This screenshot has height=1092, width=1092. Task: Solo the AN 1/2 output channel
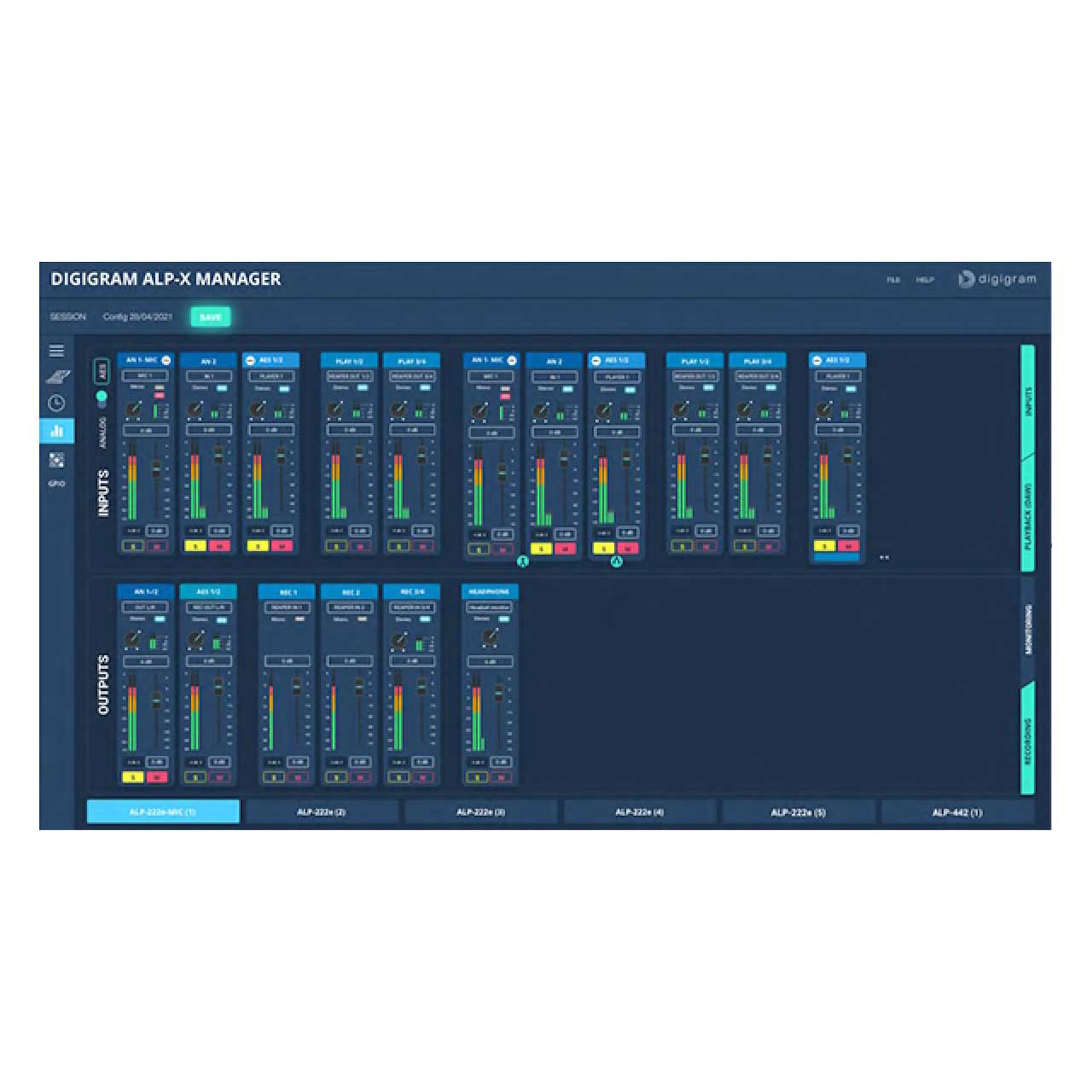(x=133, y=777)
